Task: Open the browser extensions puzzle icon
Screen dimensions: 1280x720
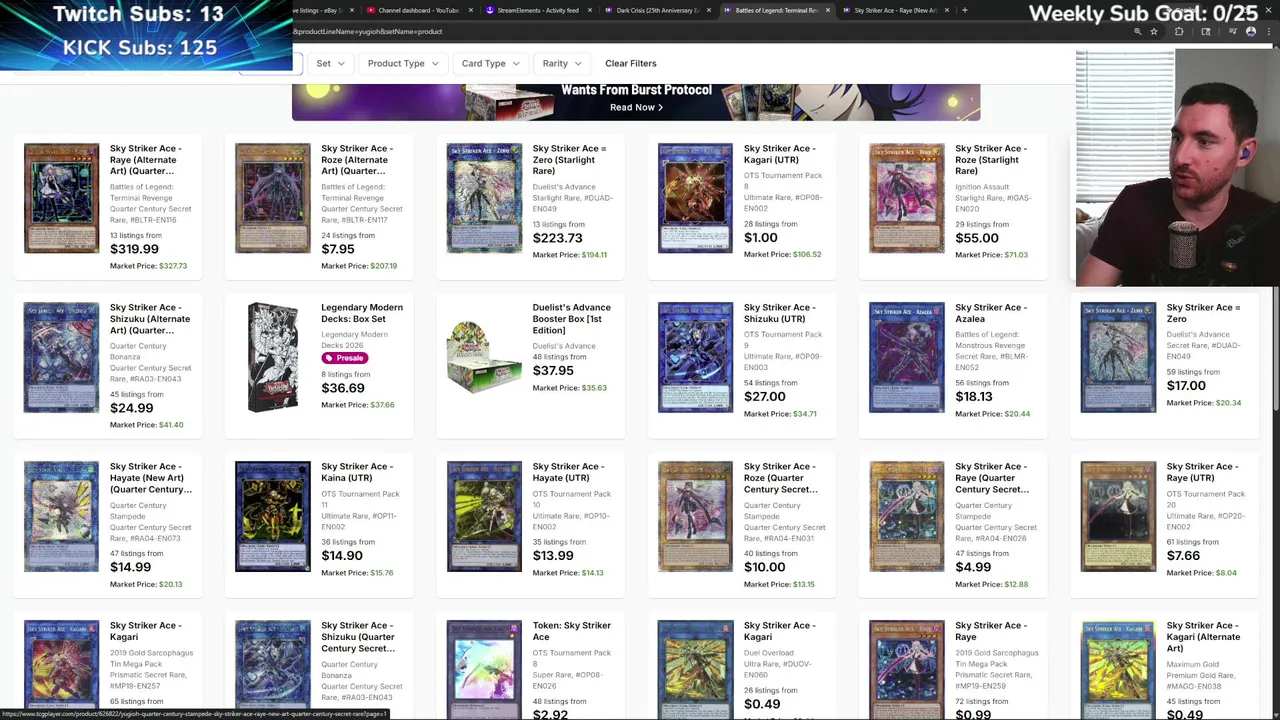Action: (1179, 32)
